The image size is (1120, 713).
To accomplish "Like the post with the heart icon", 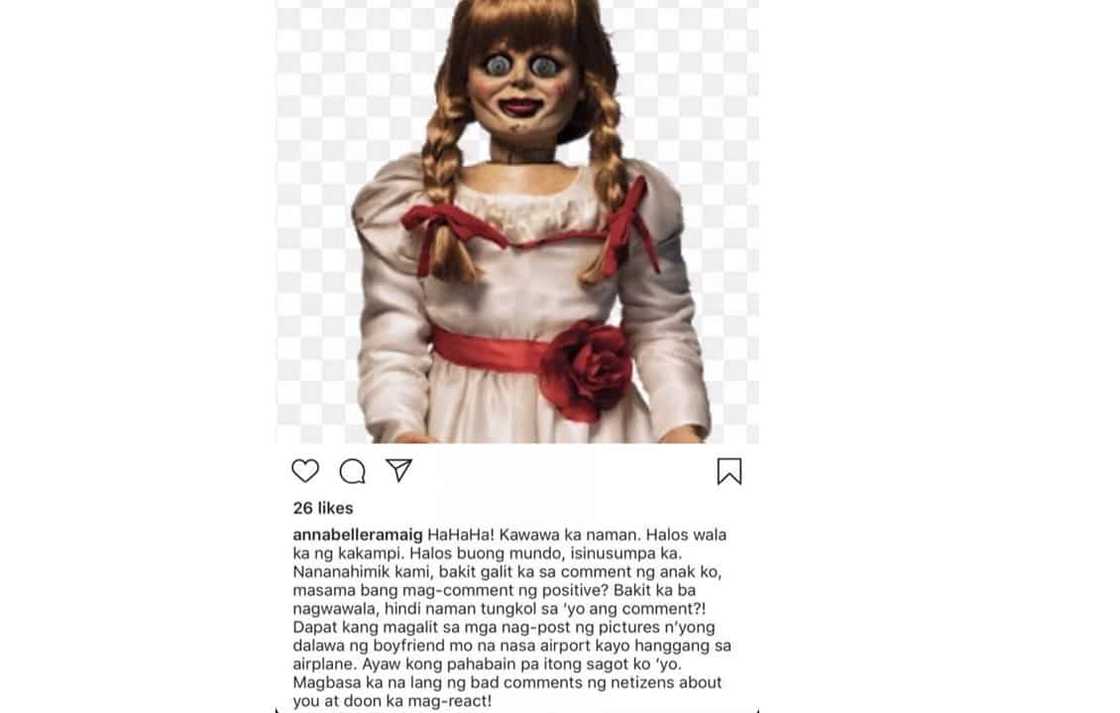I will pyautogui.click(x=305, y=471).
